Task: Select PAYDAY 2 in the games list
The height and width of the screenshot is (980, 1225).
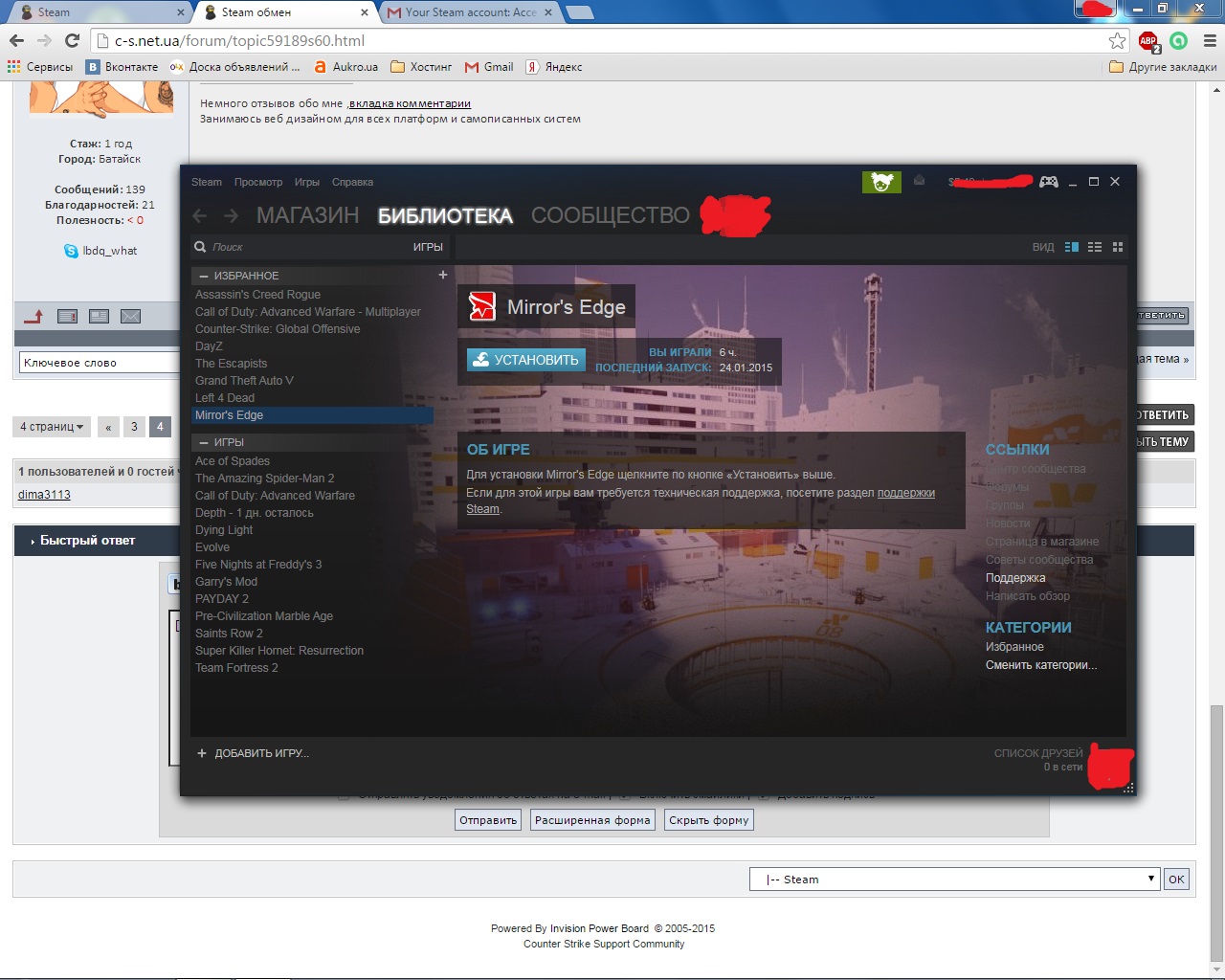Action: (312, 599)
